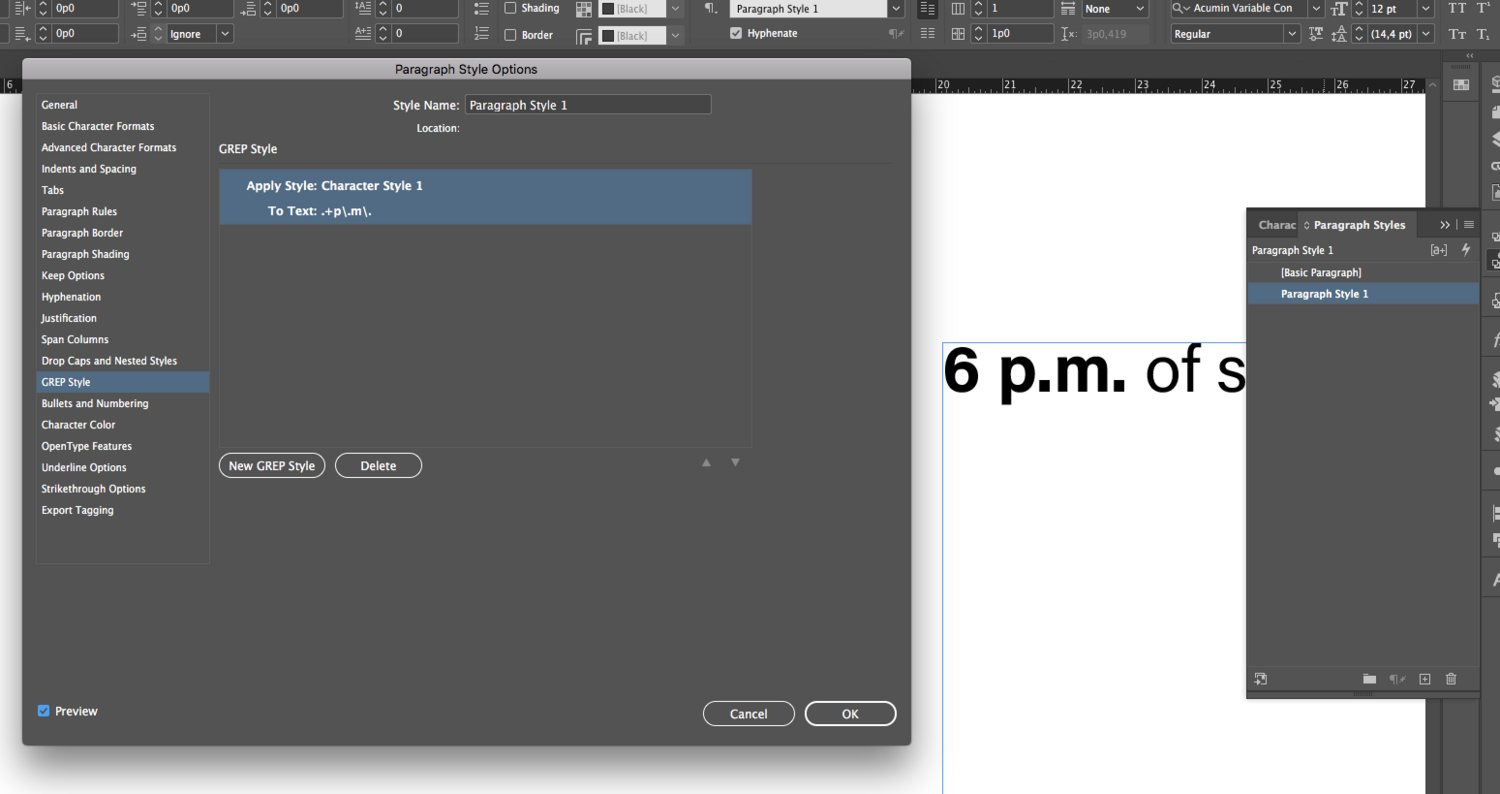Click the move GREP style up arrow
Screen dimensions: 1500x794
pos(706,463)
